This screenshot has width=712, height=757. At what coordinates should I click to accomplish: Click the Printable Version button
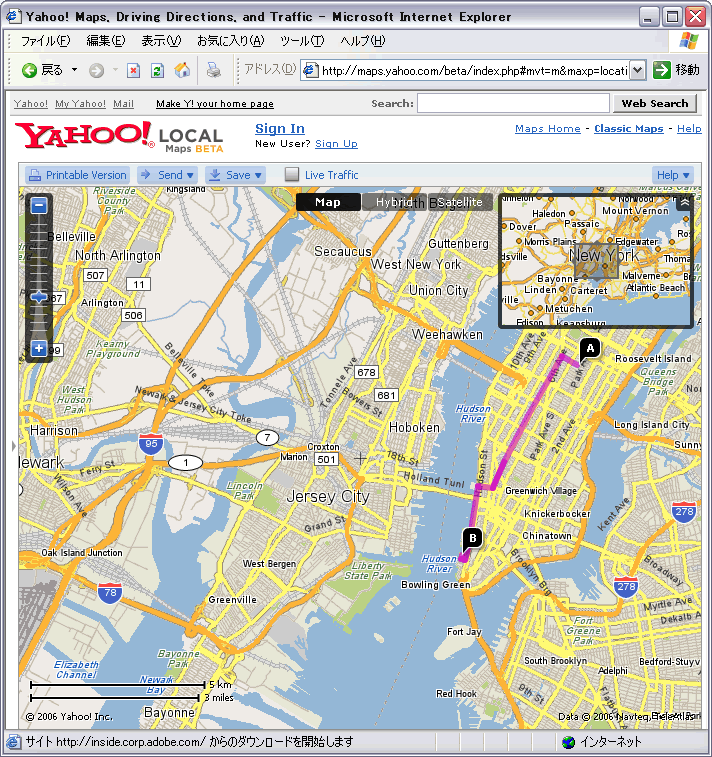[78, 175]
